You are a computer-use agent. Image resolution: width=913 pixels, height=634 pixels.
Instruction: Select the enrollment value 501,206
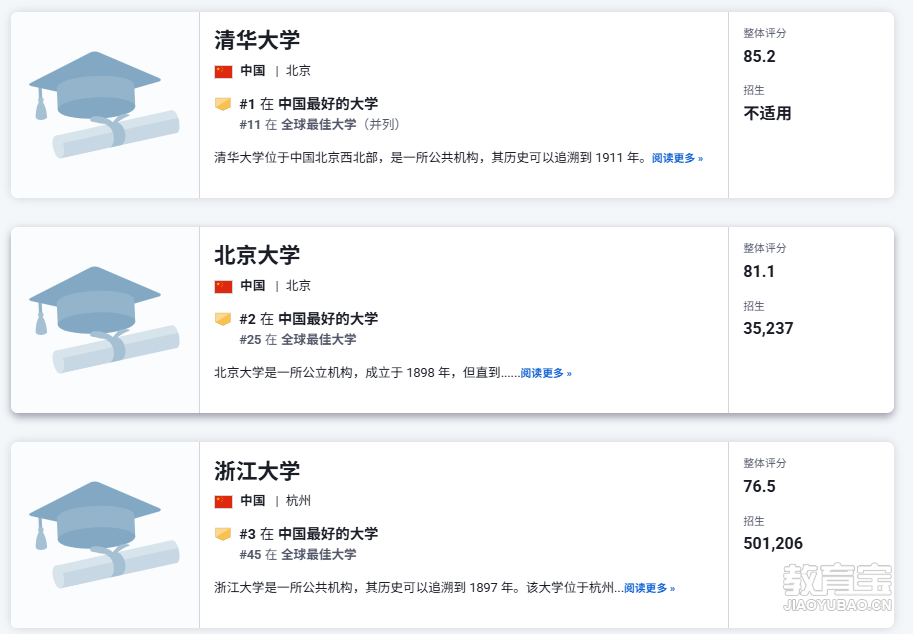(x=773, y=543)
